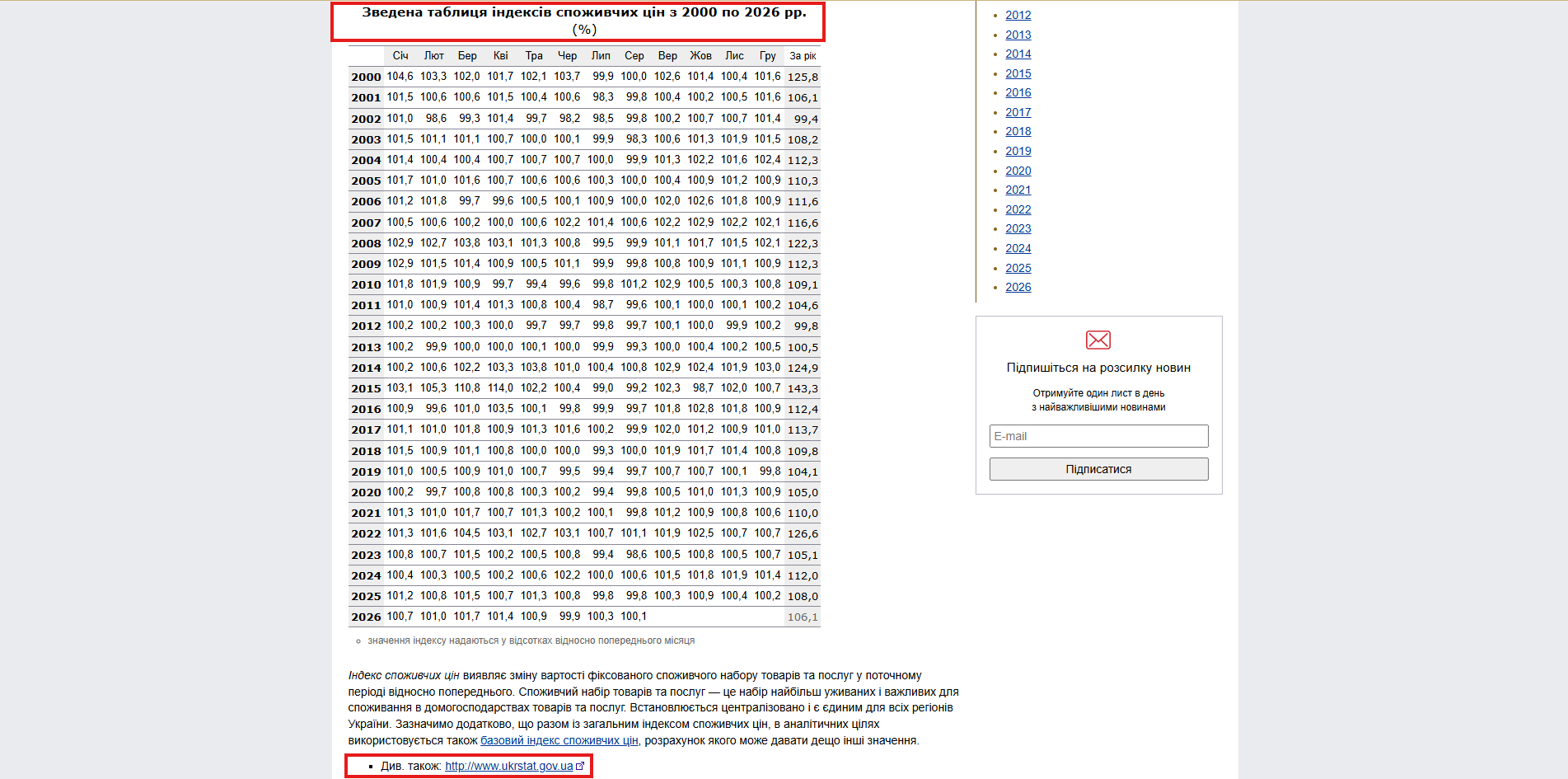This screenshot has width=1568, height=779.
Task: Click the italic 'Індекс споживчих цін' term
Action: point(404,675)
